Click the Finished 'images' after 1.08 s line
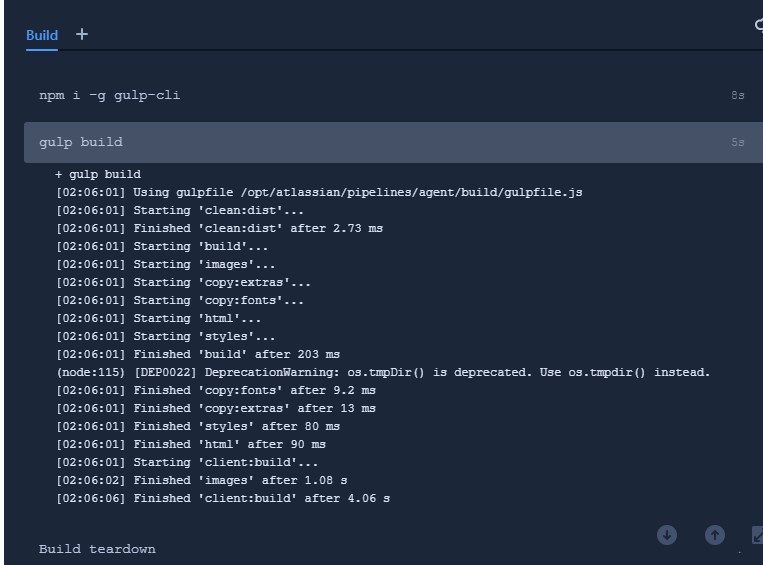This screenshot has height=565, width=763. point(201,480)
